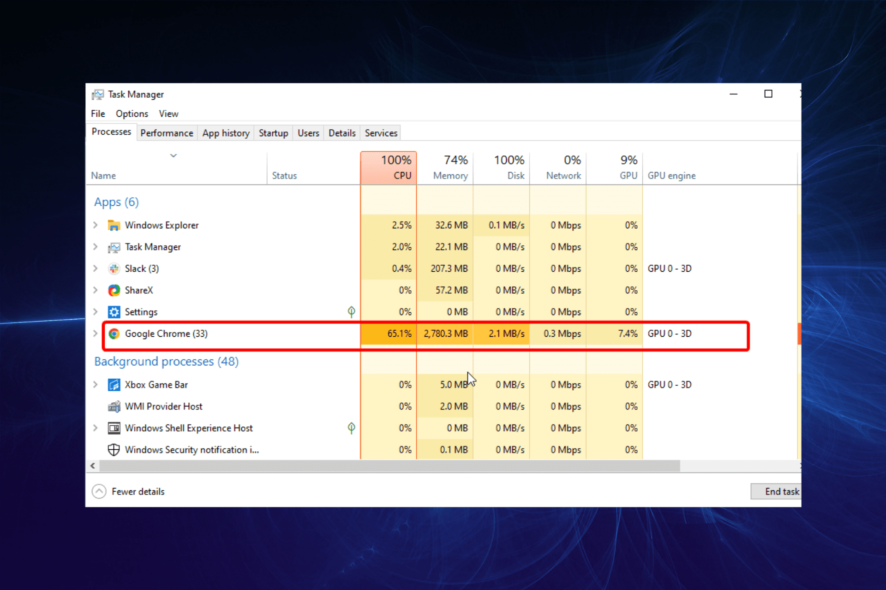Screen dimensions: 886x590
Task: Open the File menu
Action: coord(98,114)
